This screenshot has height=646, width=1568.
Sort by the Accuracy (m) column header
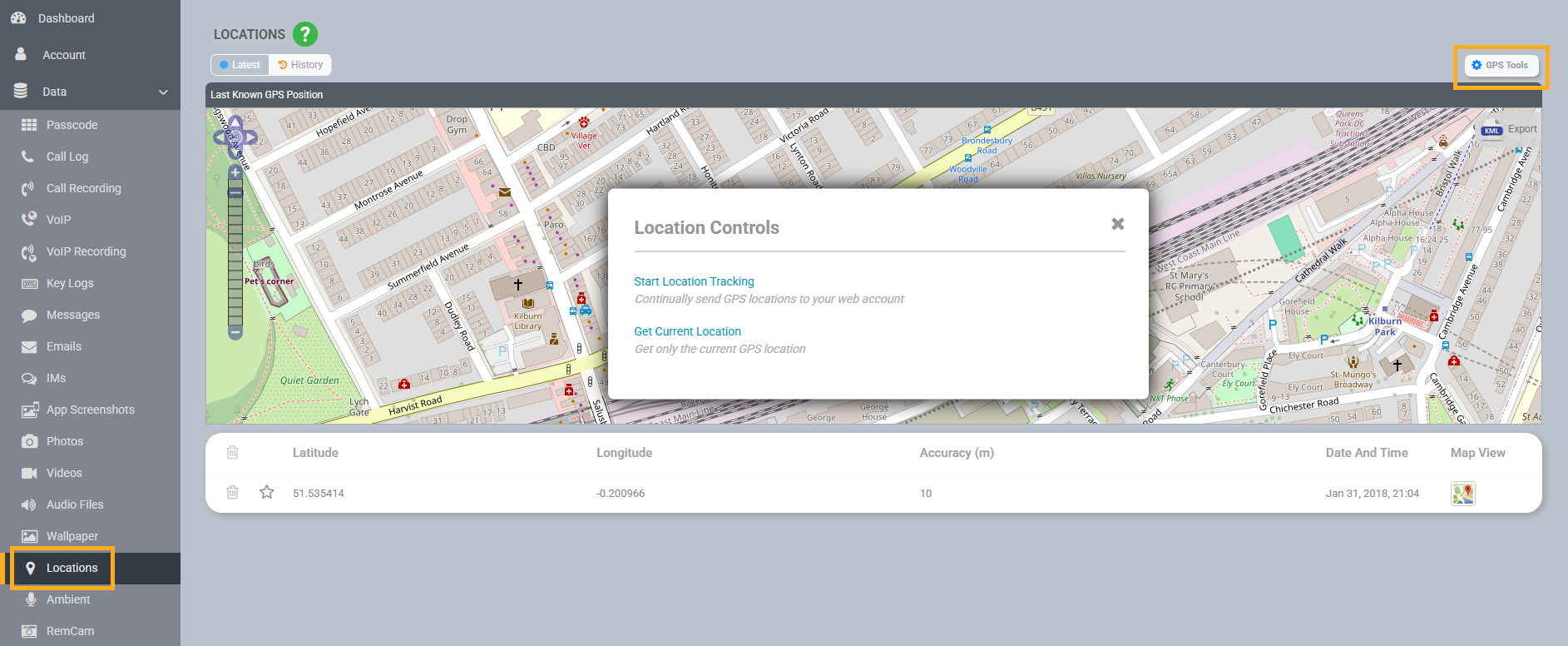(957, 453)
